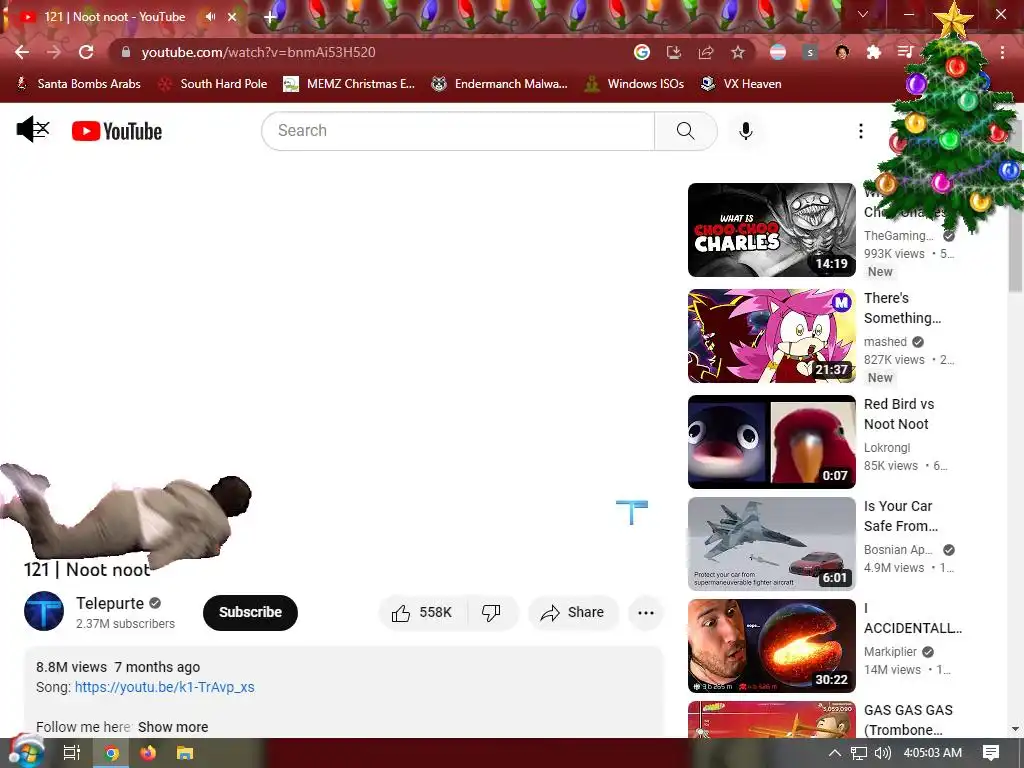1024x768 pixels.
Task: Open a new tab with the plus button
Action: pos(270,17)
